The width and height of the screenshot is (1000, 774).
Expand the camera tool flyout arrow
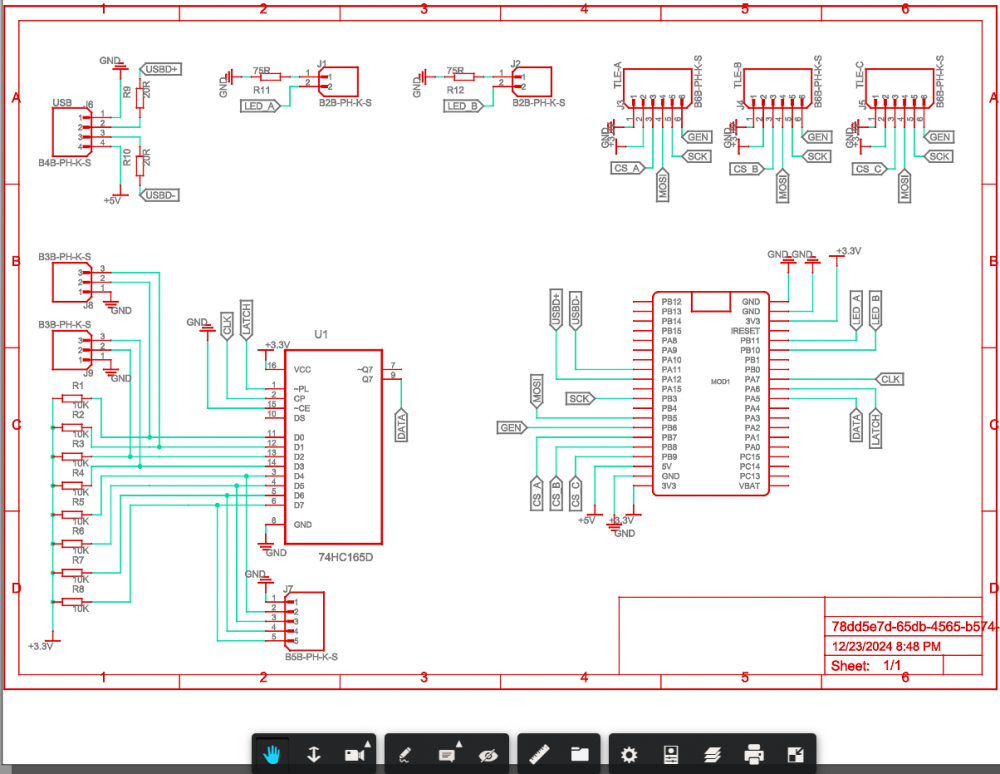tap(368, 745)
